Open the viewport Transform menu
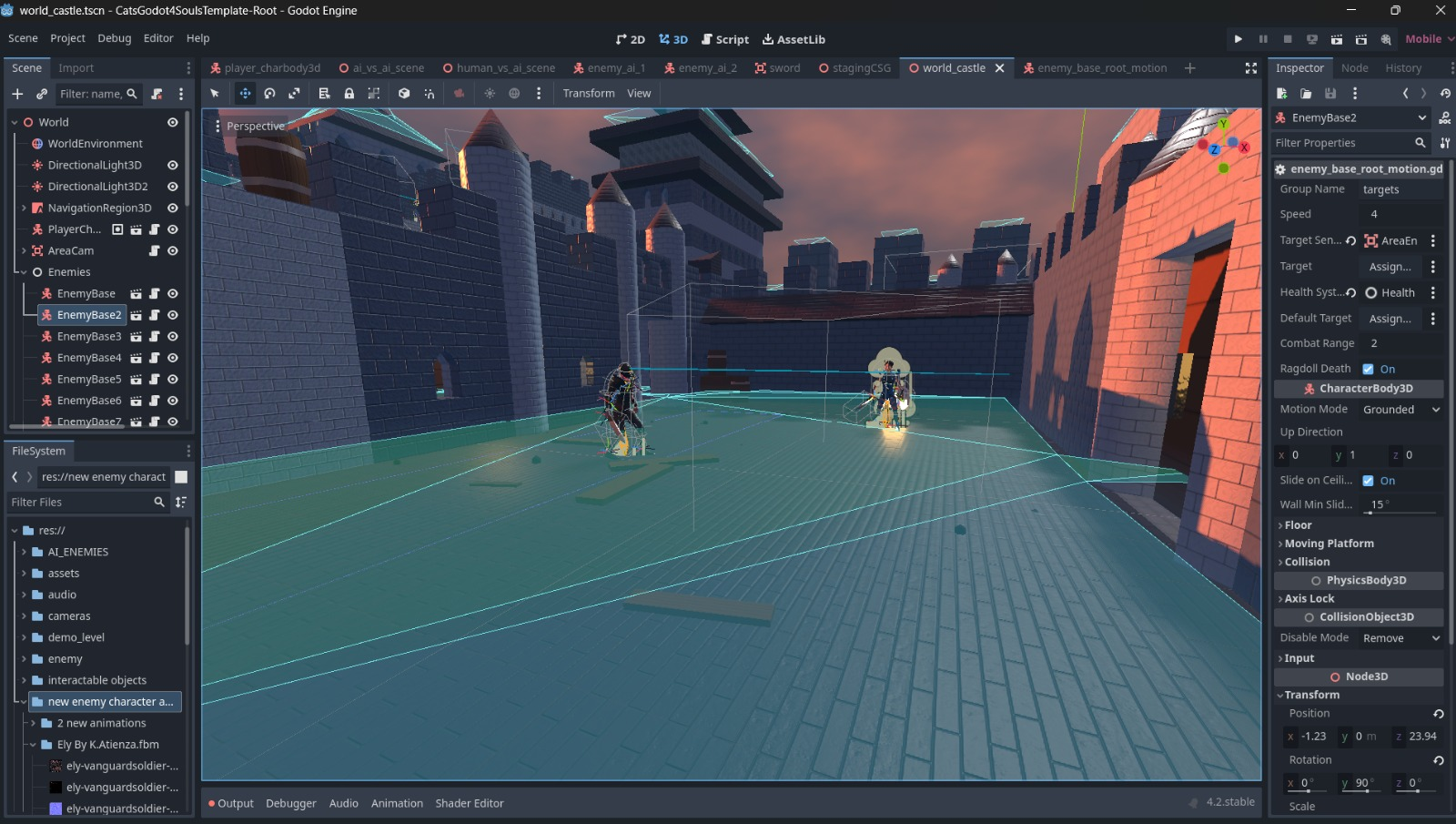Image resolution: width=1456 pixels, height=824 pixels. coord(589,93)
